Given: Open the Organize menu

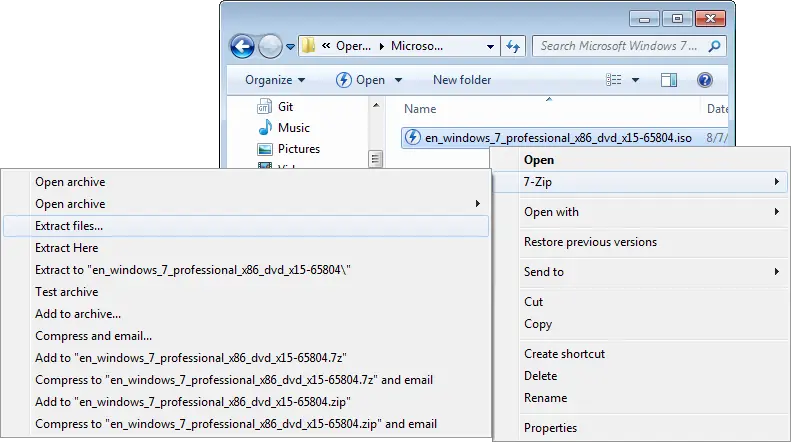Looking at the screenshot, I should (x=275, y=80).
